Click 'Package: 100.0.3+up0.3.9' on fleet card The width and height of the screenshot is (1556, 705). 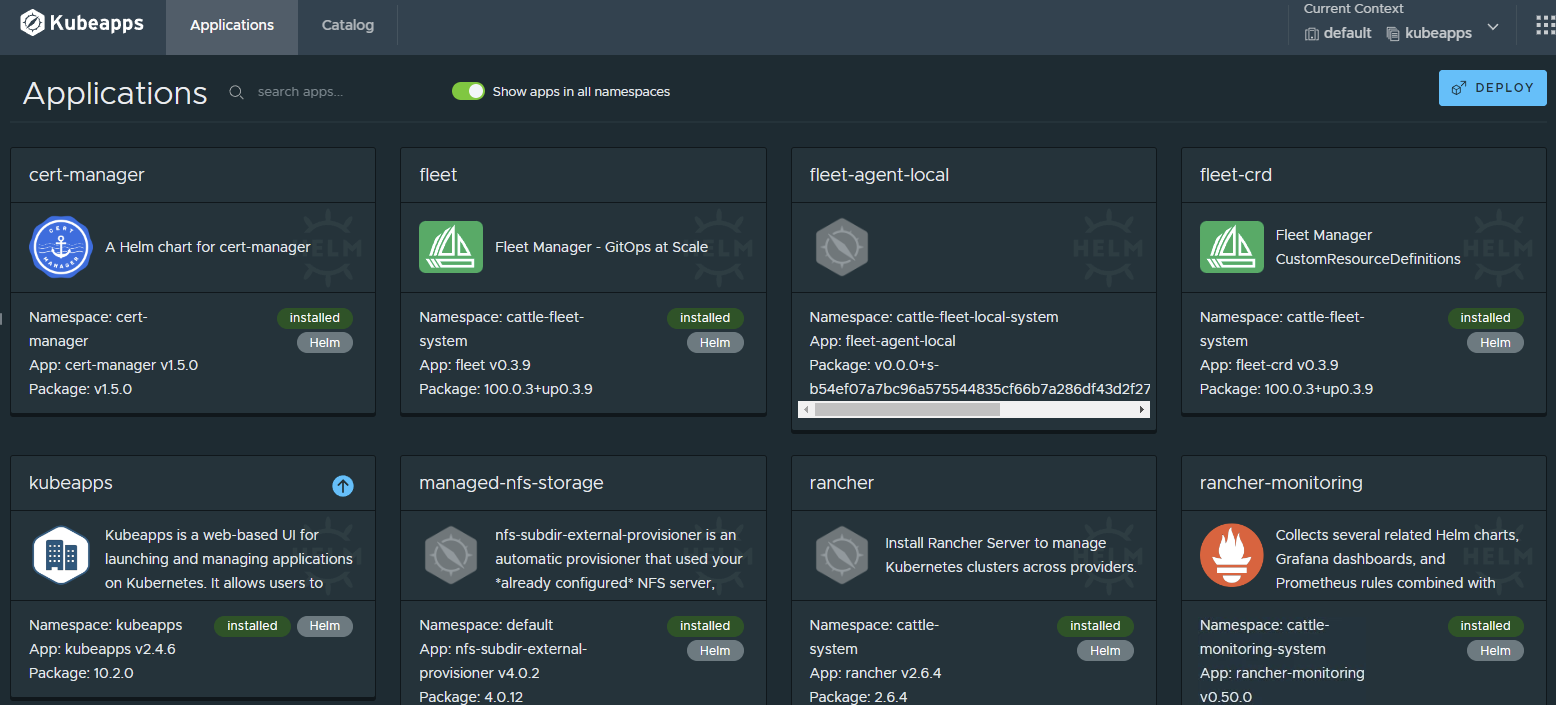coord(506,389)
